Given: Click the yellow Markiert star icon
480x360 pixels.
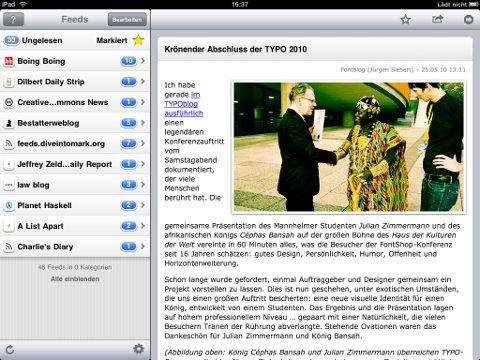Looking at the screenshot, I should [x=138, y=40].
